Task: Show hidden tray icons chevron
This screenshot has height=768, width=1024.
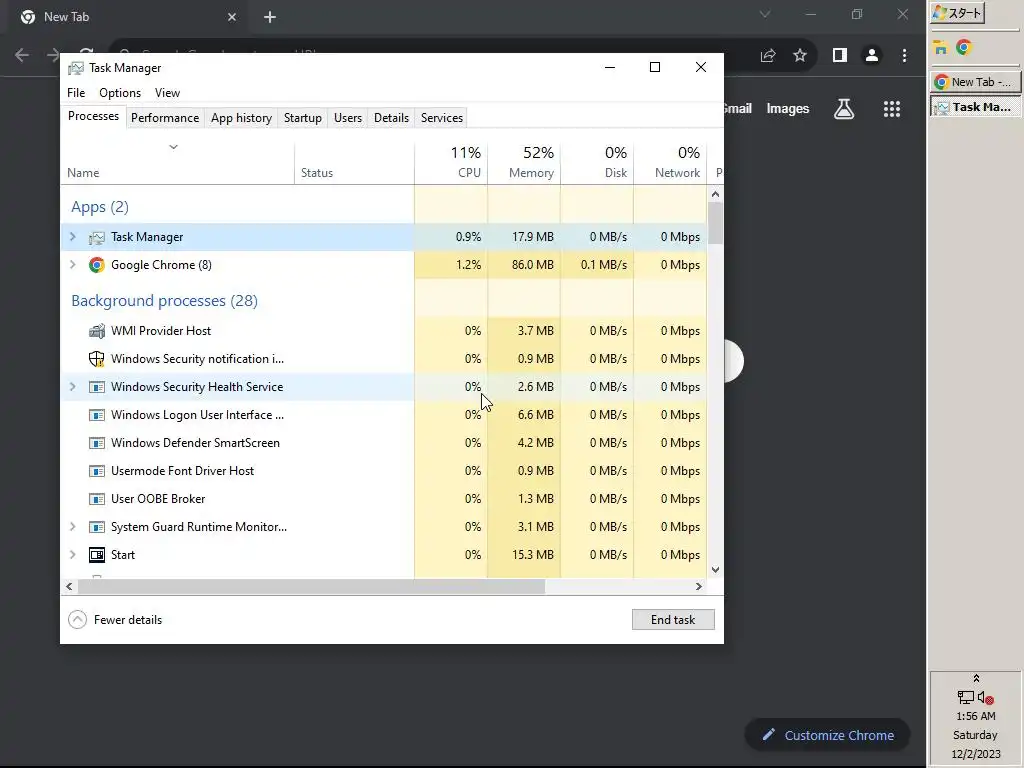Action: click(x=976, y=679)
